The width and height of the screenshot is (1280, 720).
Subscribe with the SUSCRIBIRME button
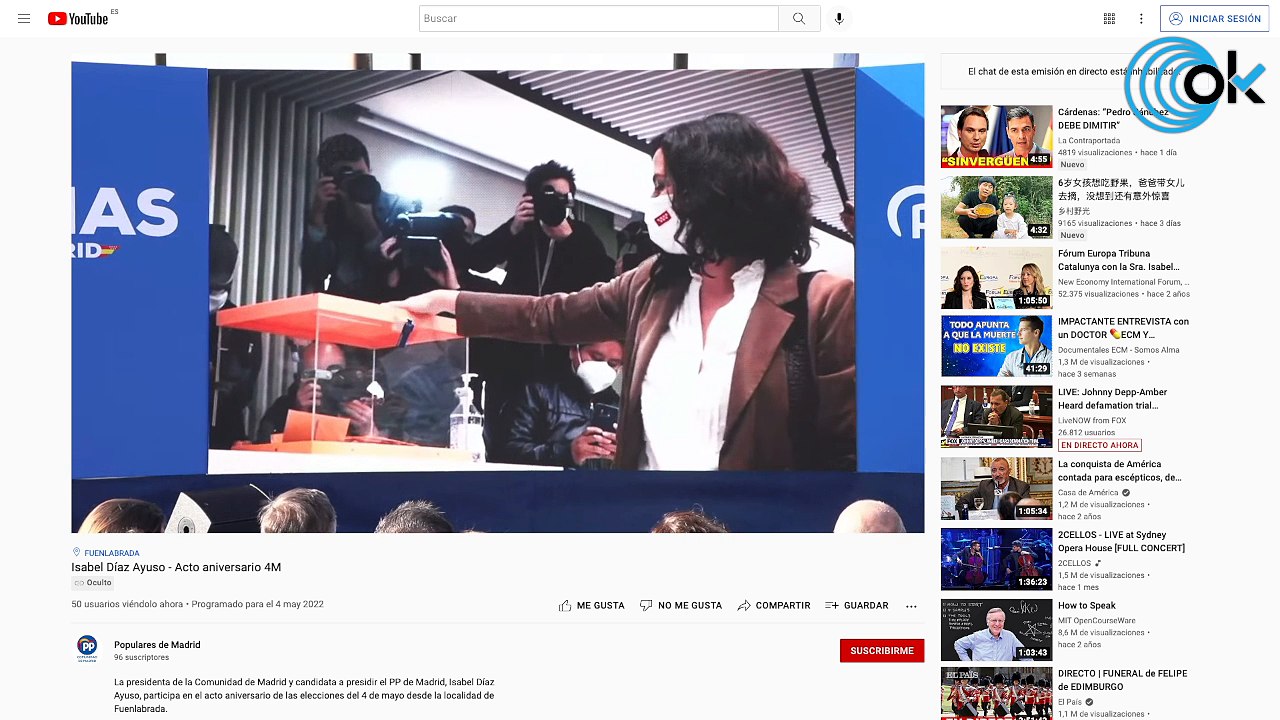(x=882, y=650)
